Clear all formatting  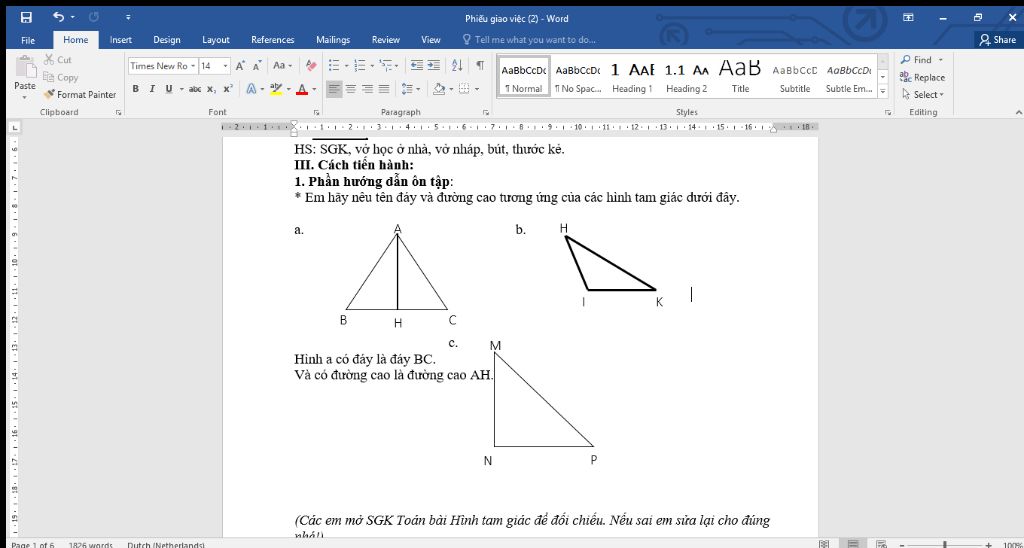pyautogui.click(x=311, y=66)
